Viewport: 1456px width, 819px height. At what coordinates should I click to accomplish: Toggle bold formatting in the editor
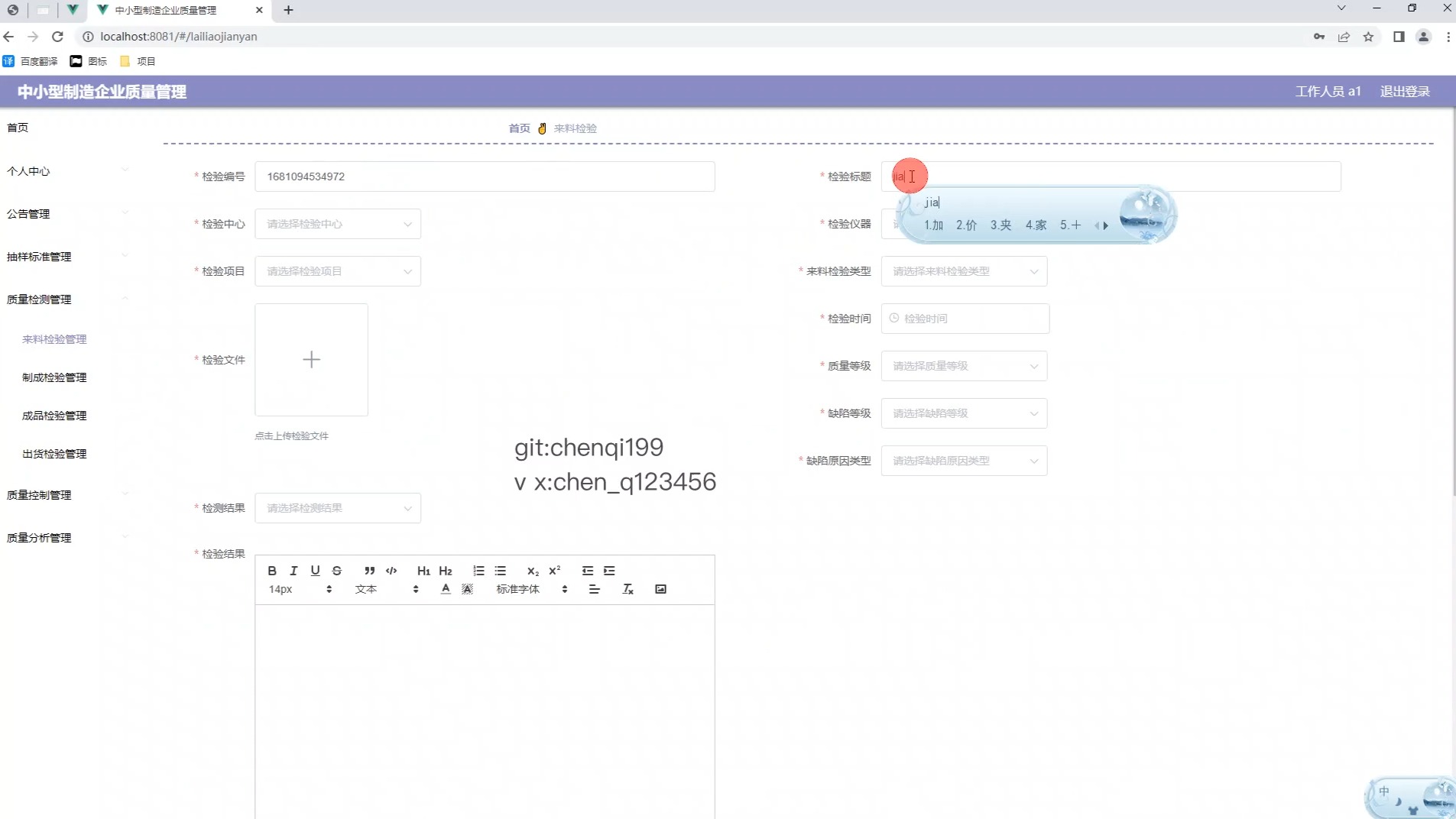pos(271,571)
